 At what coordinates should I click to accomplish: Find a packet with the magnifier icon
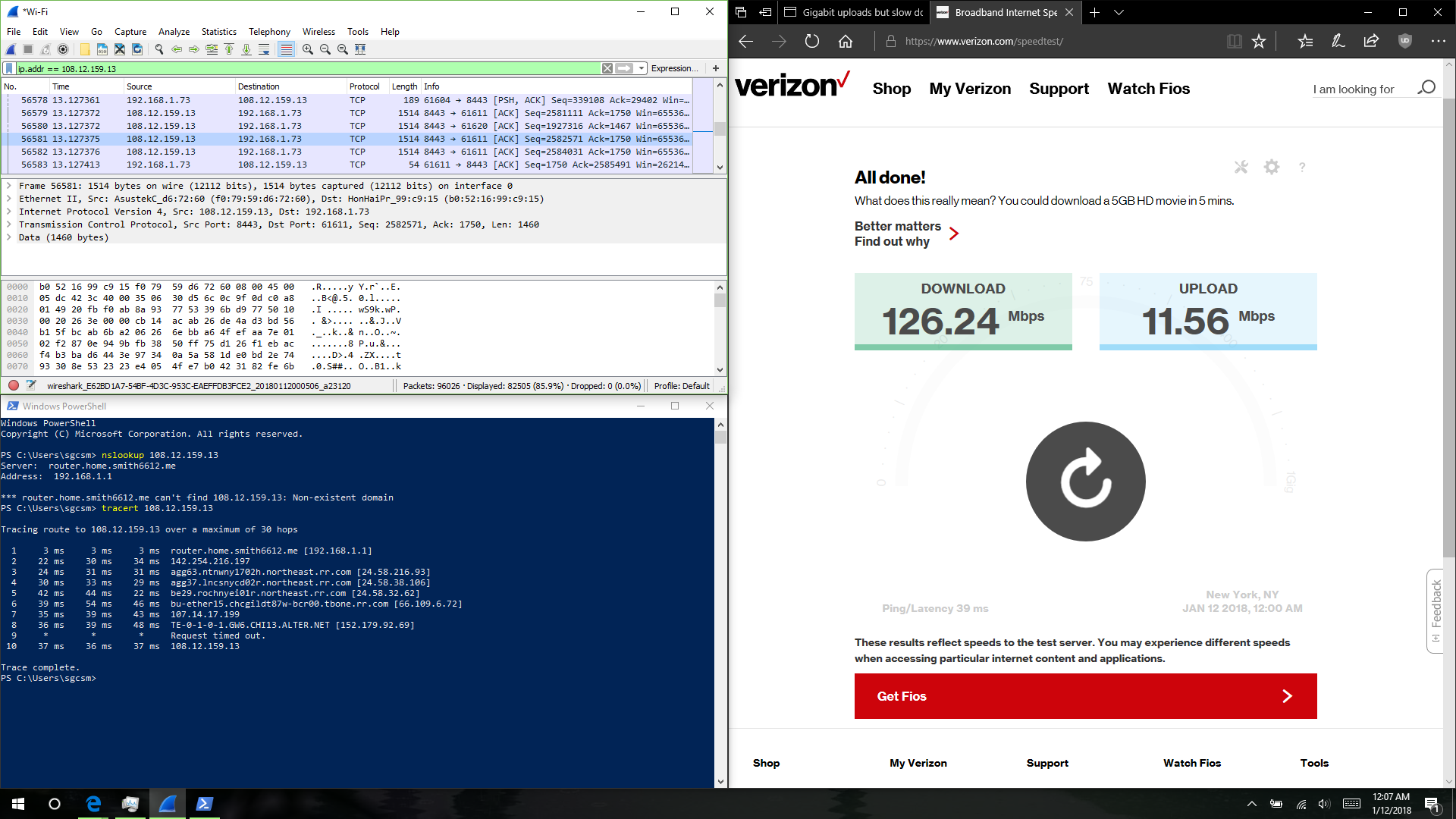click(x=159, y=49)
